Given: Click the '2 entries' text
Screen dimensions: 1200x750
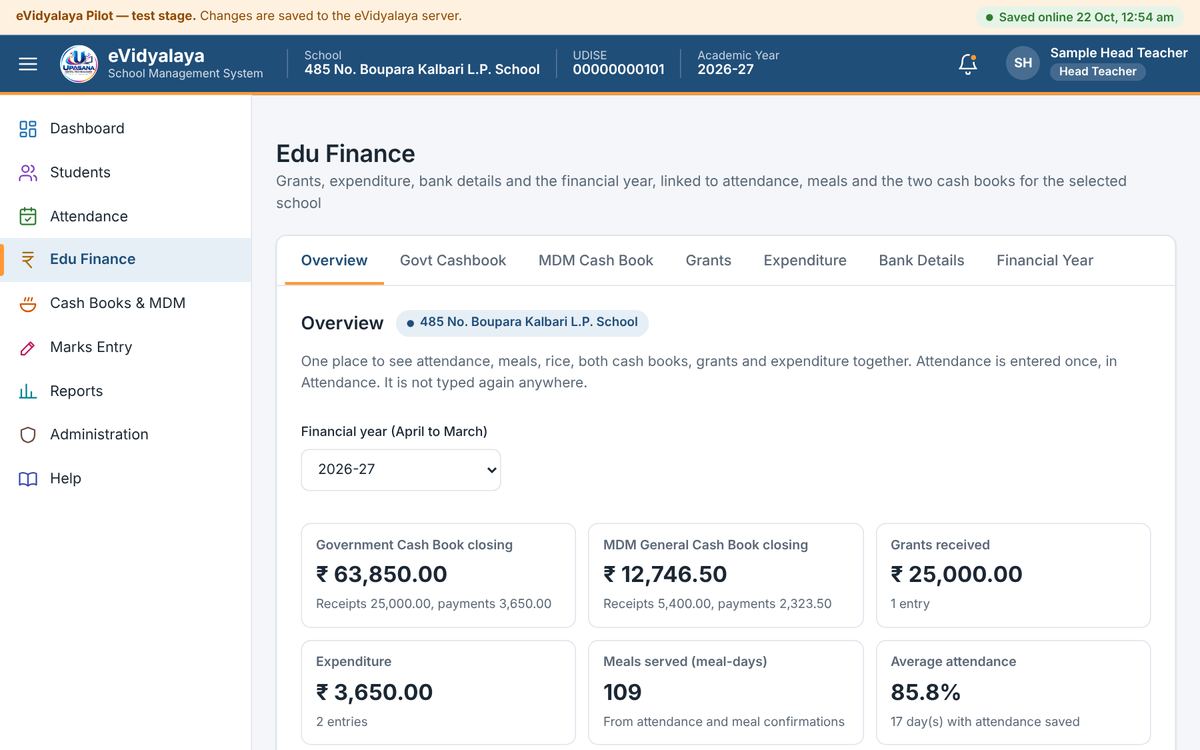Looking at the screenshot, I should click(x=342, y=722).
